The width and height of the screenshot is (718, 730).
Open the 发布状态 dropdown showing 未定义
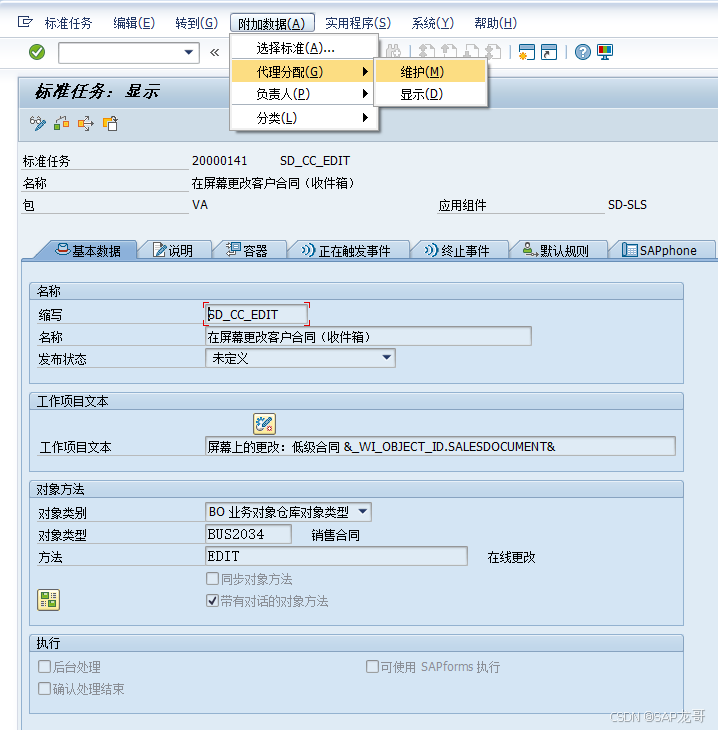pos(300,358)
